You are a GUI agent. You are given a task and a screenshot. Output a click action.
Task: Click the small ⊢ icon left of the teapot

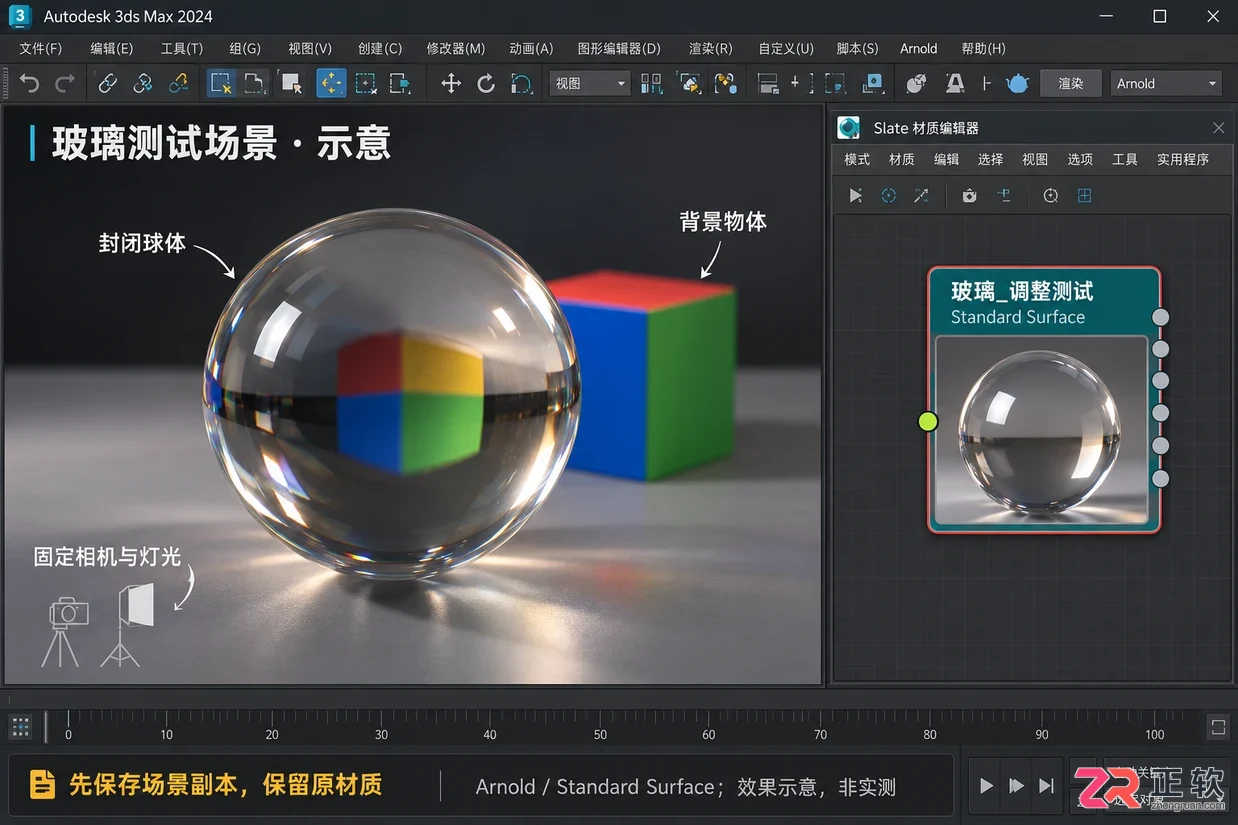coord(987,84)
